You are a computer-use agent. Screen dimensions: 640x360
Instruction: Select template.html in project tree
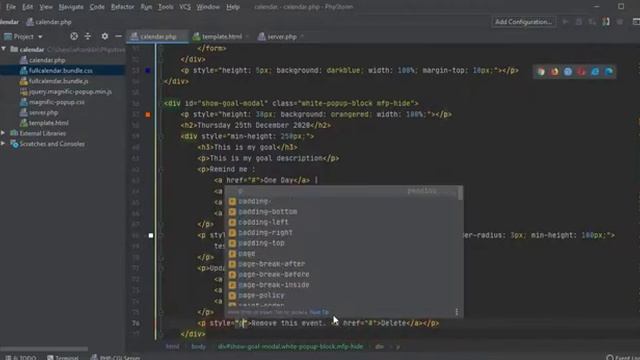pyautogui.click(x=49, y=123)
